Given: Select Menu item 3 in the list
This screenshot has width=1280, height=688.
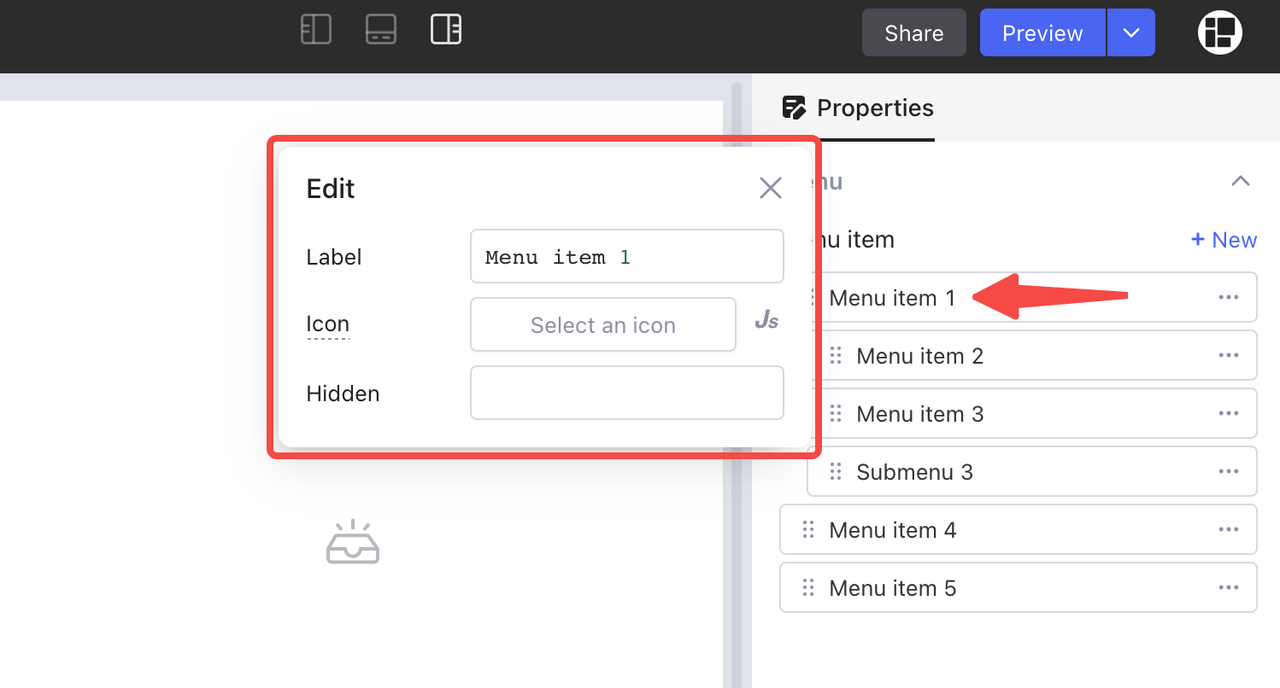Looking at the screenshot, I should click(x=920, y=414).
